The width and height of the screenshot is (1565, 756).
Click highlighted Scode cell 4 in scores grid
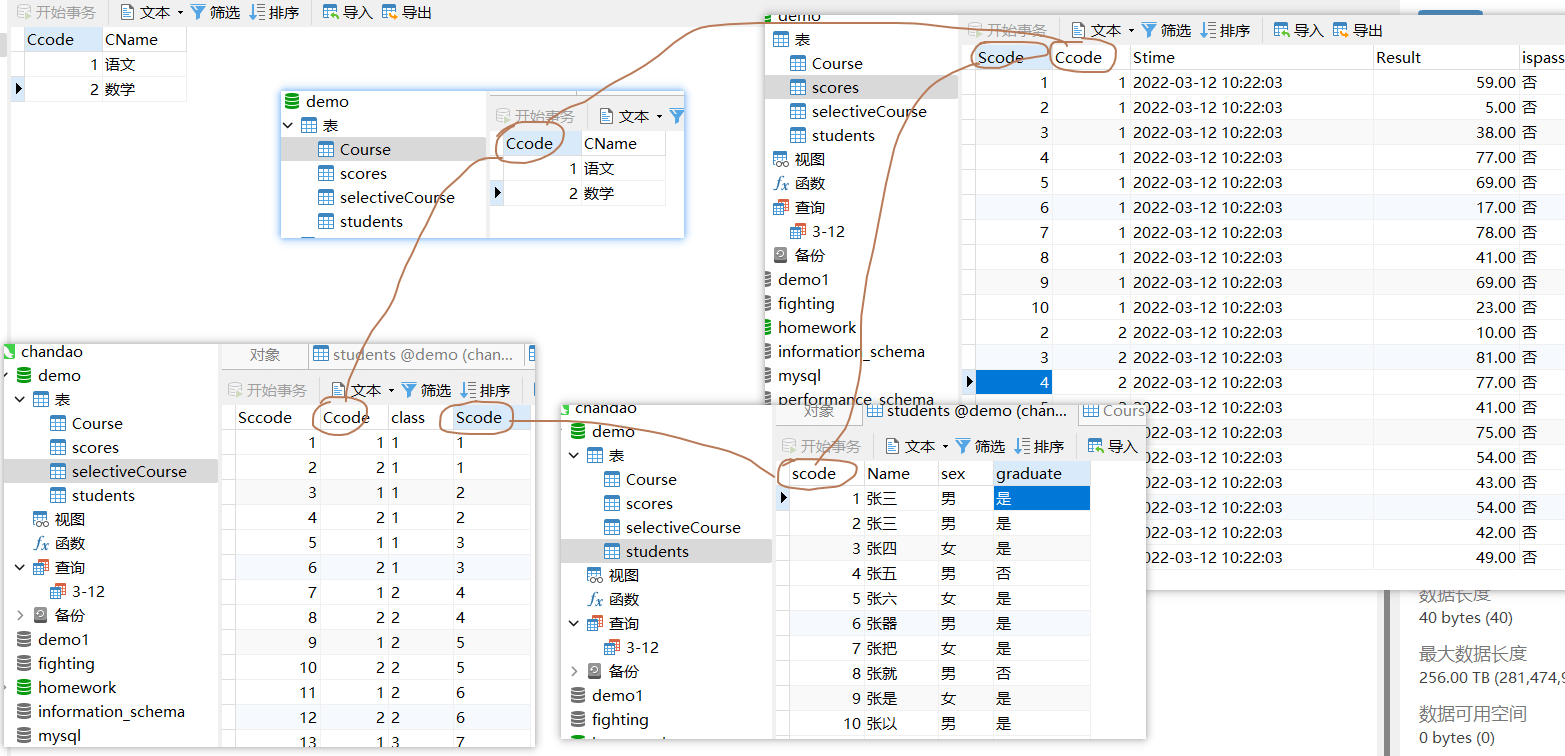coord(1013,383)
